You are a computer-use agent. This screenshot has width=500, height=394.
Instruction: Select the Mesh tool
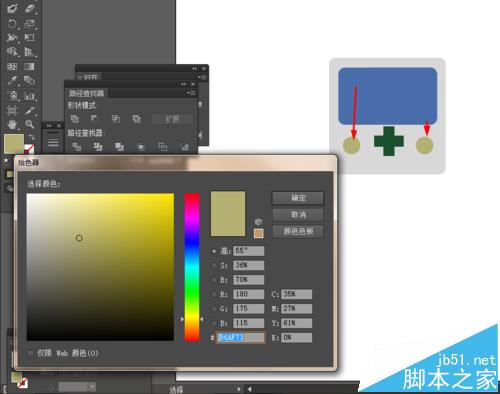click(x=12, y=67)
